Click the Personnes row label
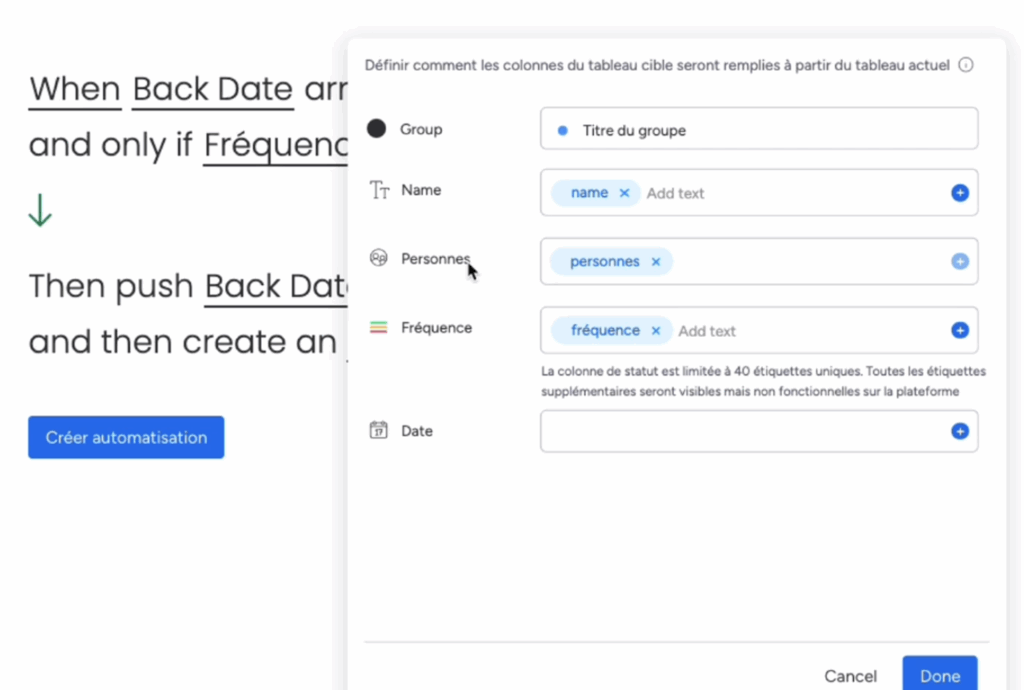Viewport: 1024px width, 690px height. [x=436, y=259]
